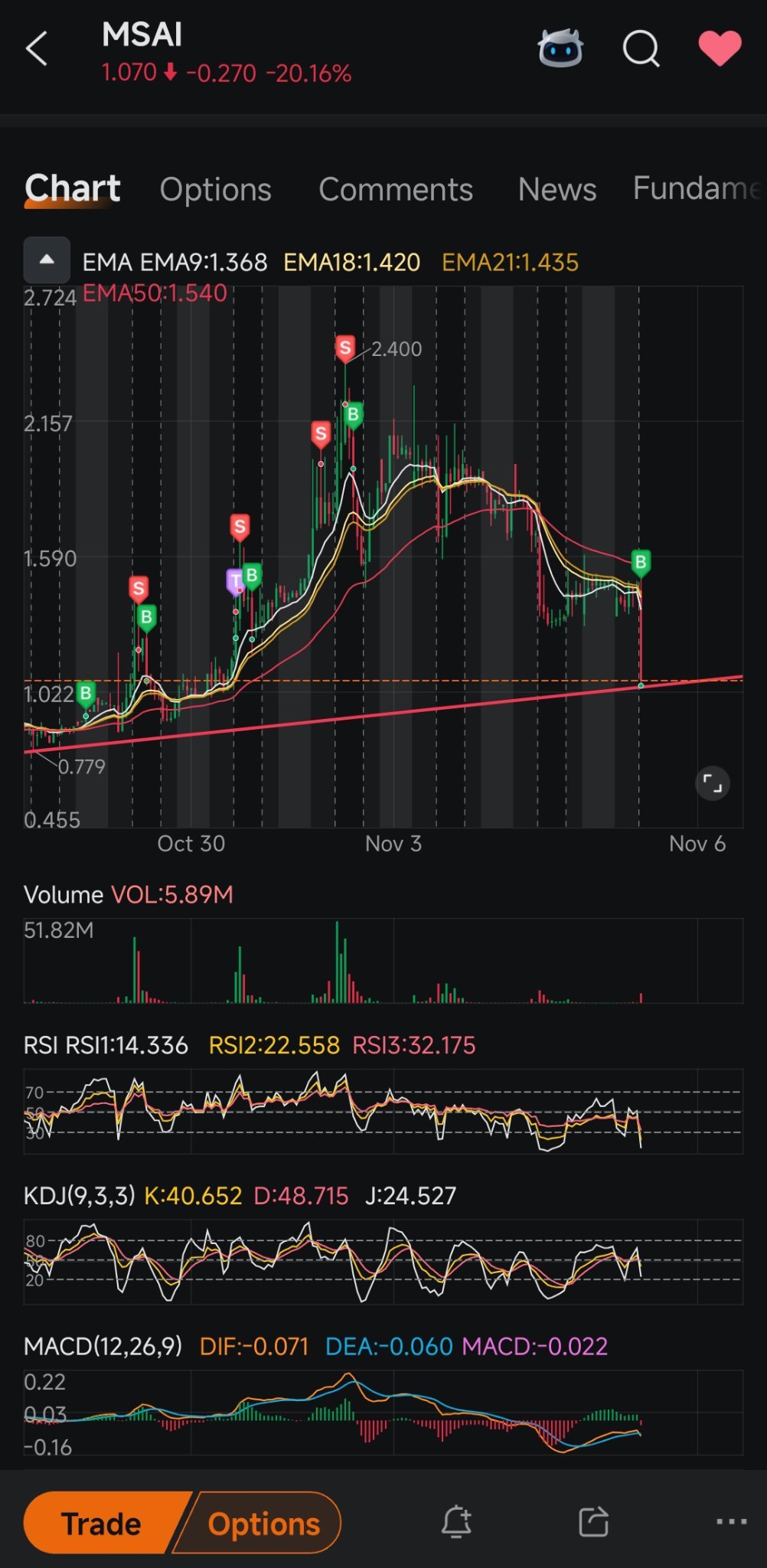Viewport: 767px width, 1568px height.
Task: Open the robot AI assistant icon
Action: (x=560, y=49)
